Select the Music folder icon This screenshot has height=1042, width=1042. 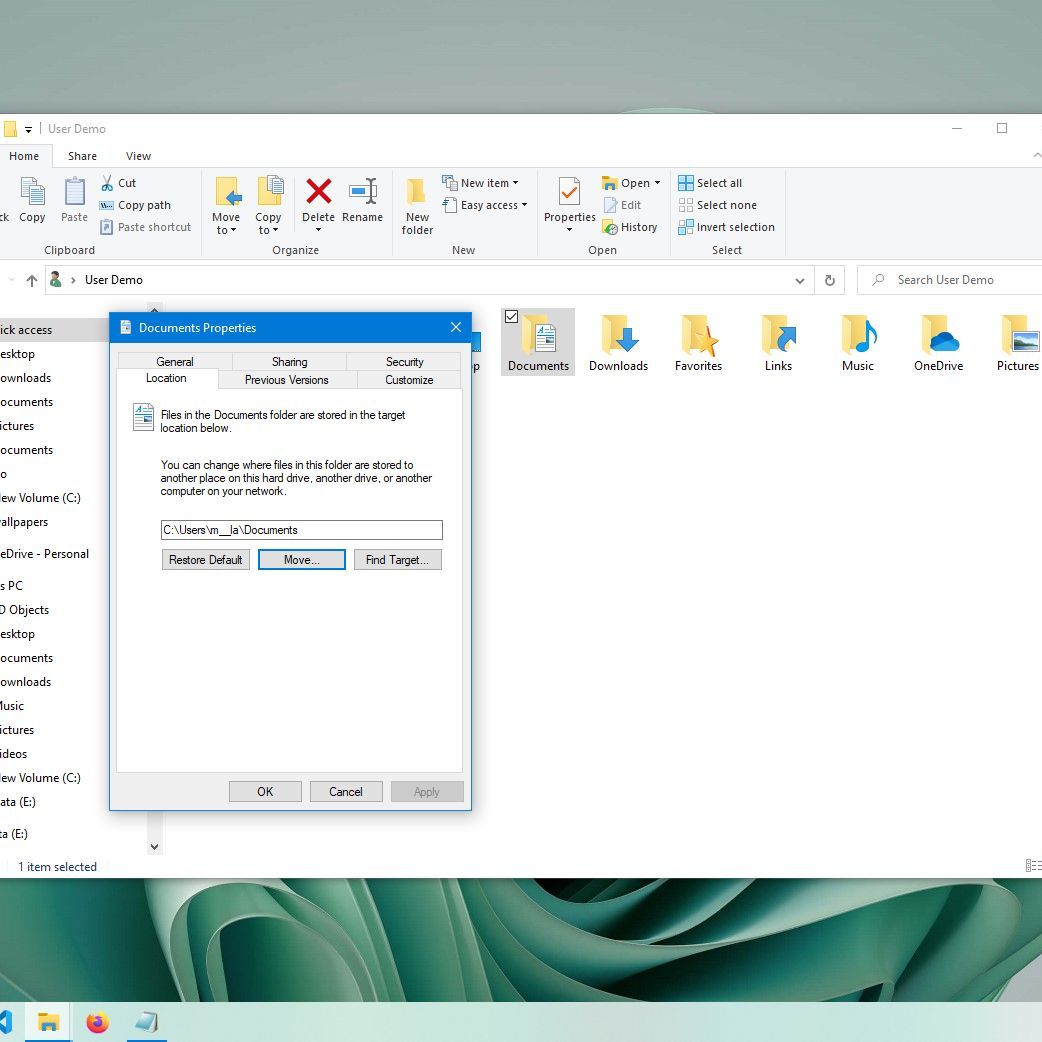(858, 336)
